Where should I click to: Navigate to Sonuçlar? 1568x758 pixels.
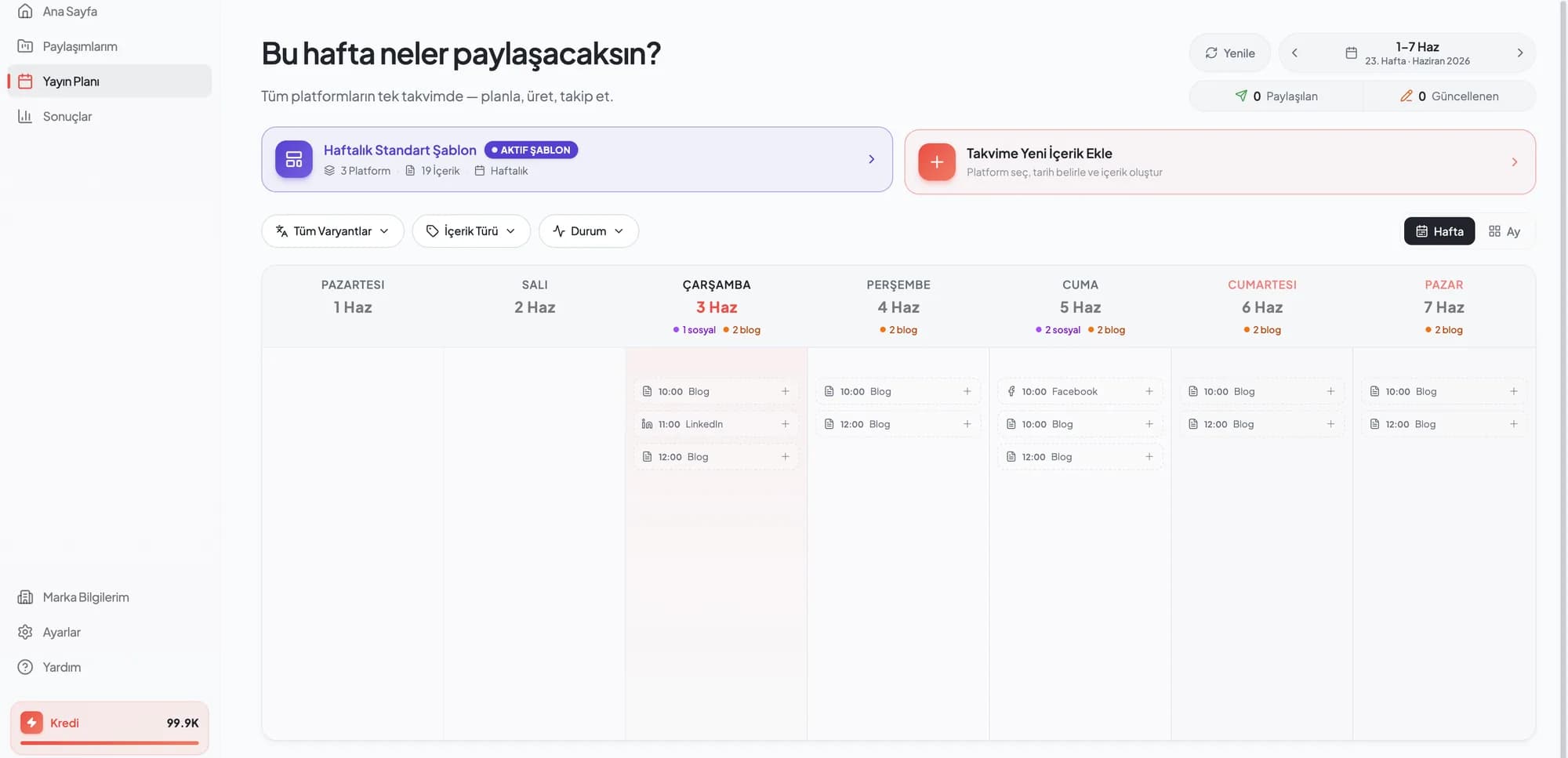click(110, 116)
